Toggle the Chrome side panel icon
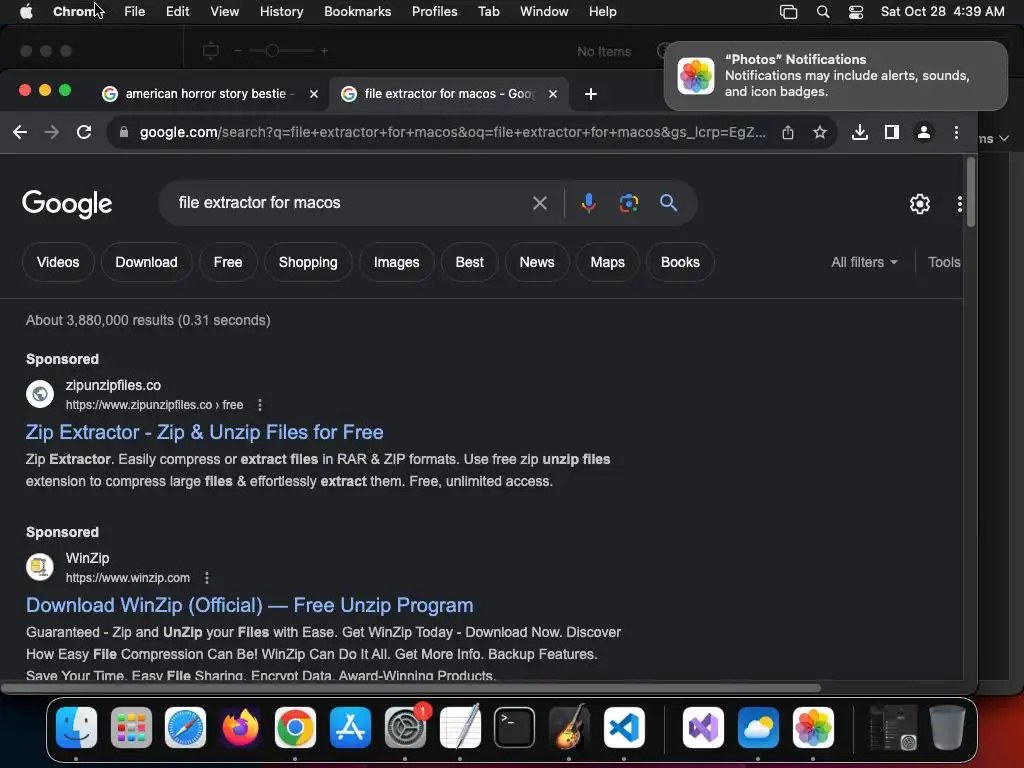This screenshot has height=768, width=1024. click(891, 133)
